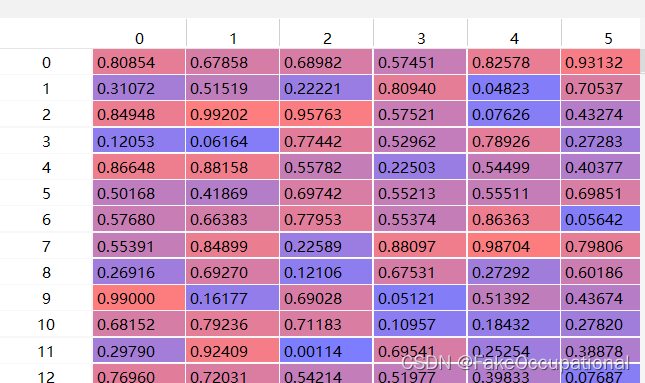Viewport: 645px width, 383px height.
Task: Select column header 5
Action: tap(601, 34)
